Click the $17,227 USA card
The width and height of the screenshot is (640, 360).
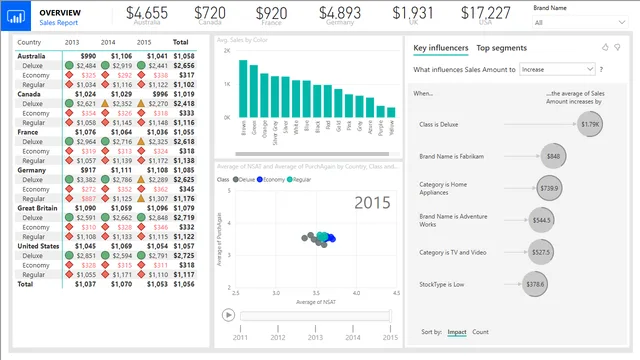[485, 15]
